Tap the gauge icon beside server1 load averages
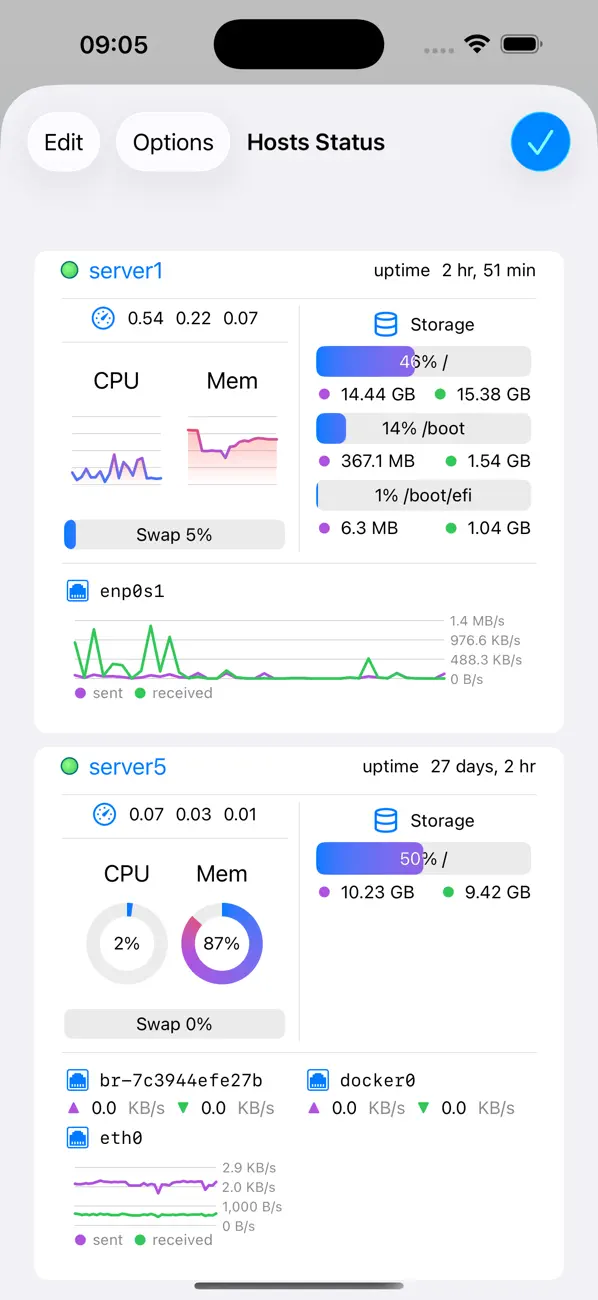Image resolution: width=598 pixels, height=1300 pixels. click(x=103, y=318)
